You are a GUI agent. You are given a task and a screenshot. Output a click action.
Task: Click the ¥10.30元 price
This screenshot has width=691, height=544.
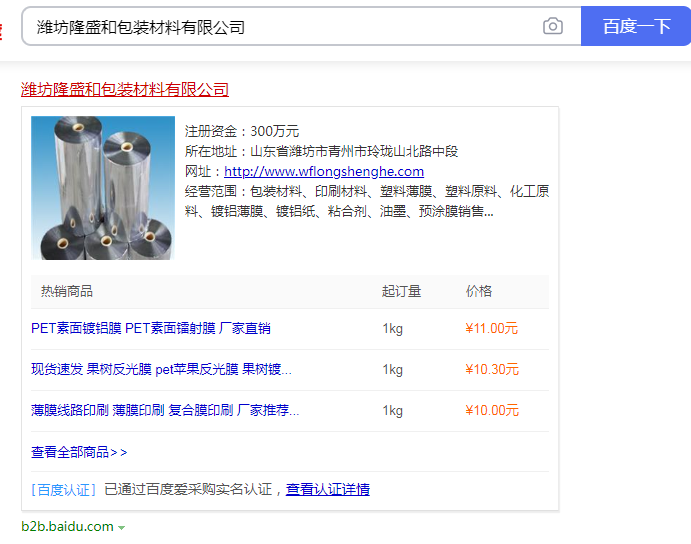click(492, 369)
